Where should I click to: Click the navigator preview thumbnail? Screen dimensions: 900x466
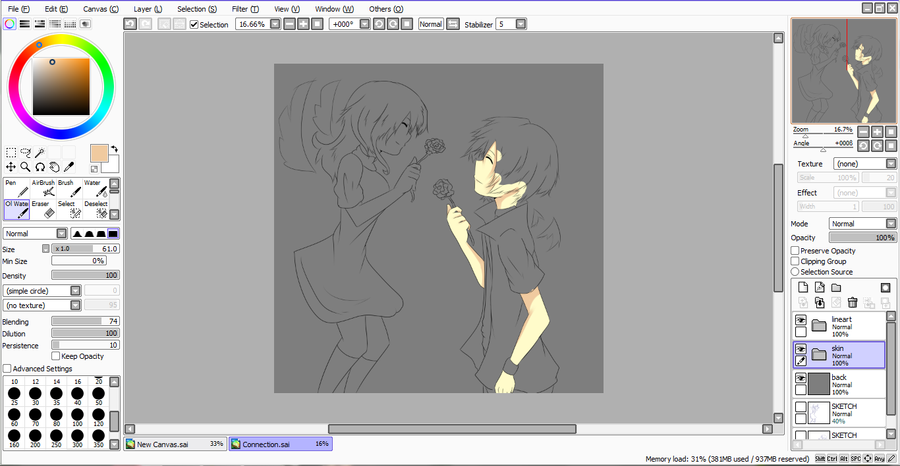[843, 70]
